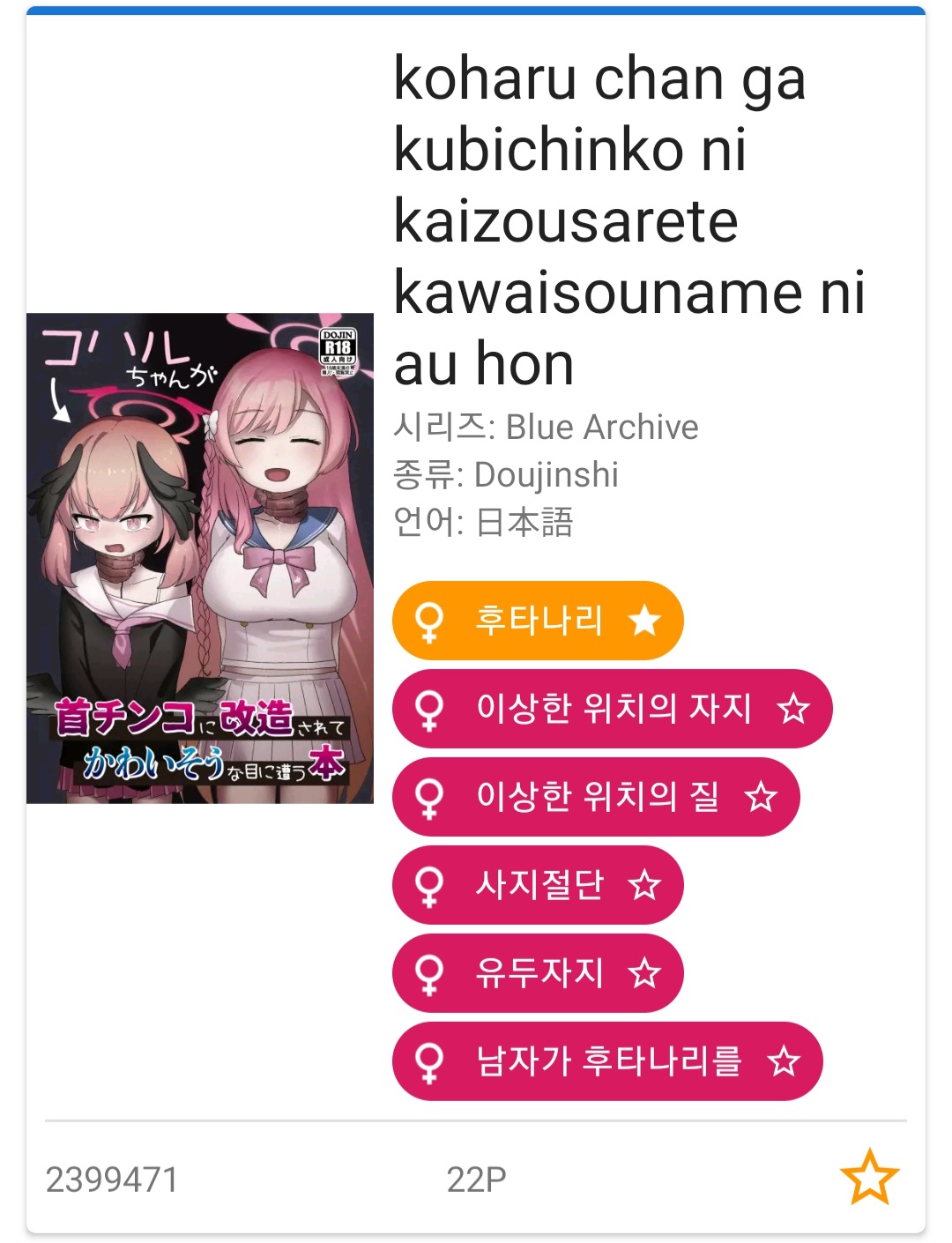Filter by the Doujinshi type
The height and width of the screenshot is (1243, 952).
pyautogui.click(x=547, y=474)
